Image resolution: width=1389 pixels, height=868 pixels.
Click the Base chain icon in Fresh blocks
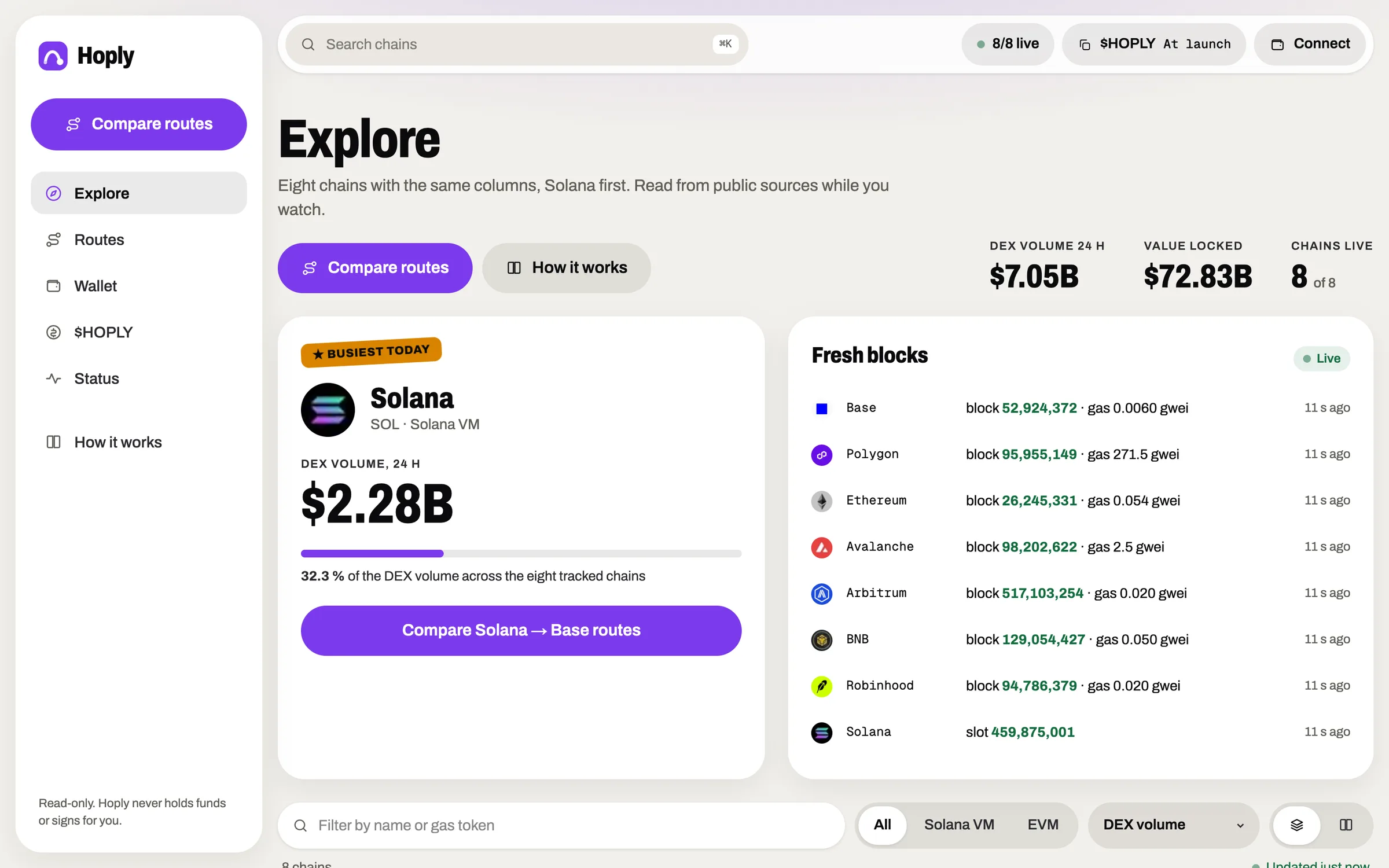[x=821, y=409]
